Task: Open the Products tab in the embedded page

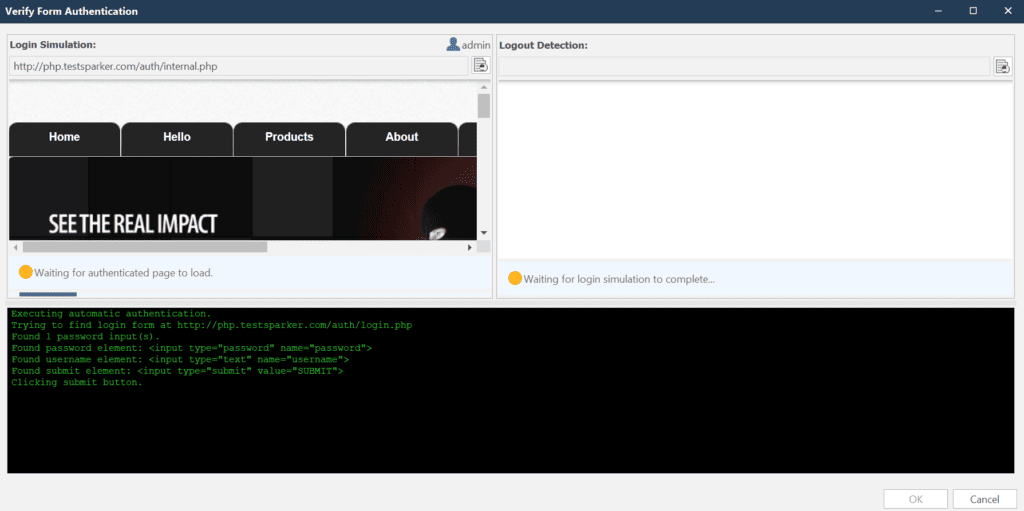Action: point(289,139)
